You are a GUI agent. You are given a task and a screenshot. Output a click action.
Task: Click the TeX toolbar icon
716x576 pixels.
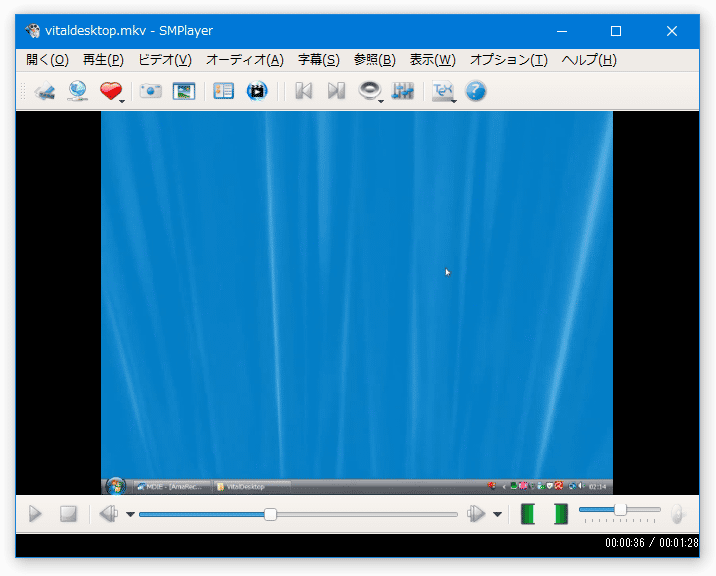[442, 91]
